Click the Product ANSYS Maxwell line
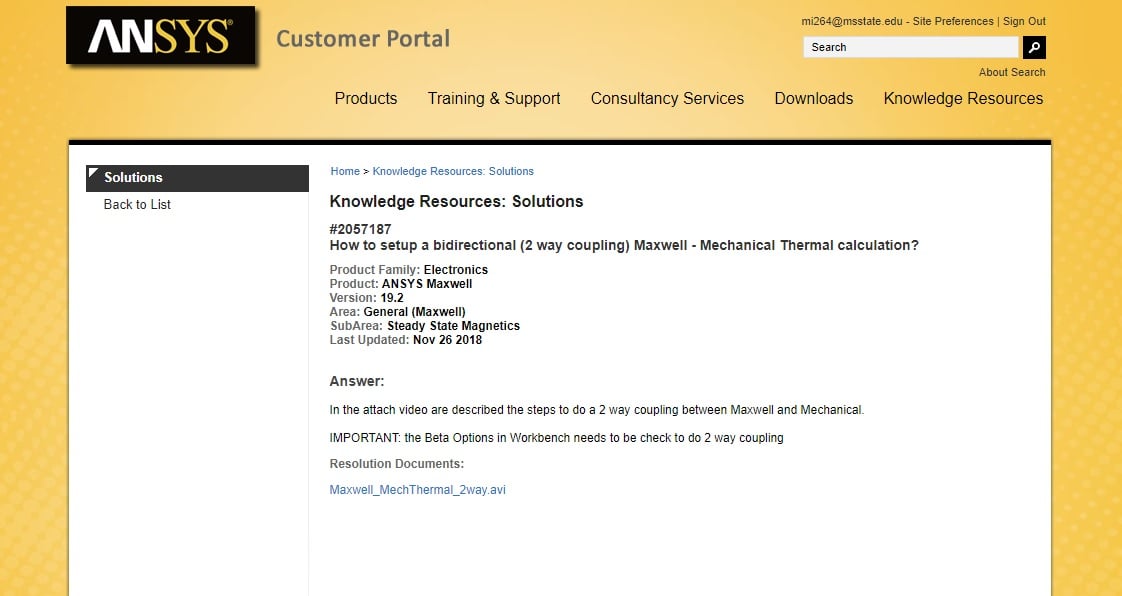Screen dimensions: 1122x596 pos(401,284)
